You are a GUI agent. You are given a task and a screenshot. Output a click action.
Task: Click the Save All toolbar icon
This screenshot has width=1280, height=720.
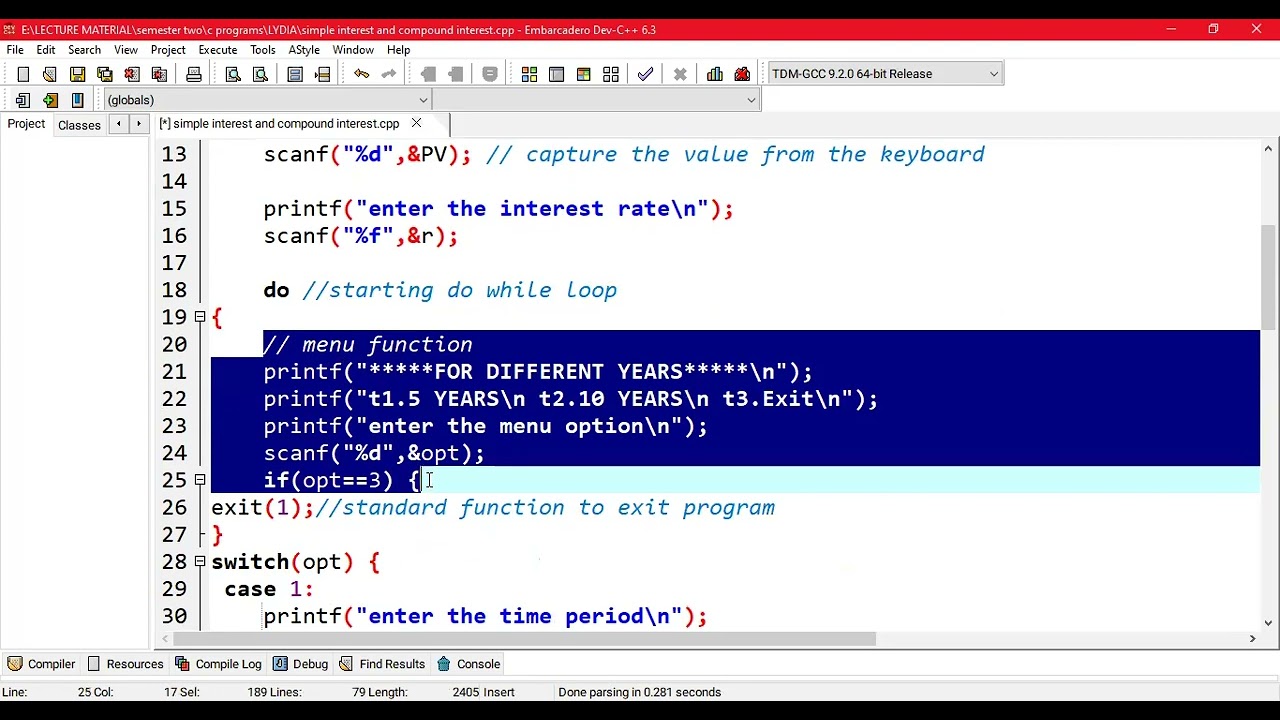pos(105,74)
